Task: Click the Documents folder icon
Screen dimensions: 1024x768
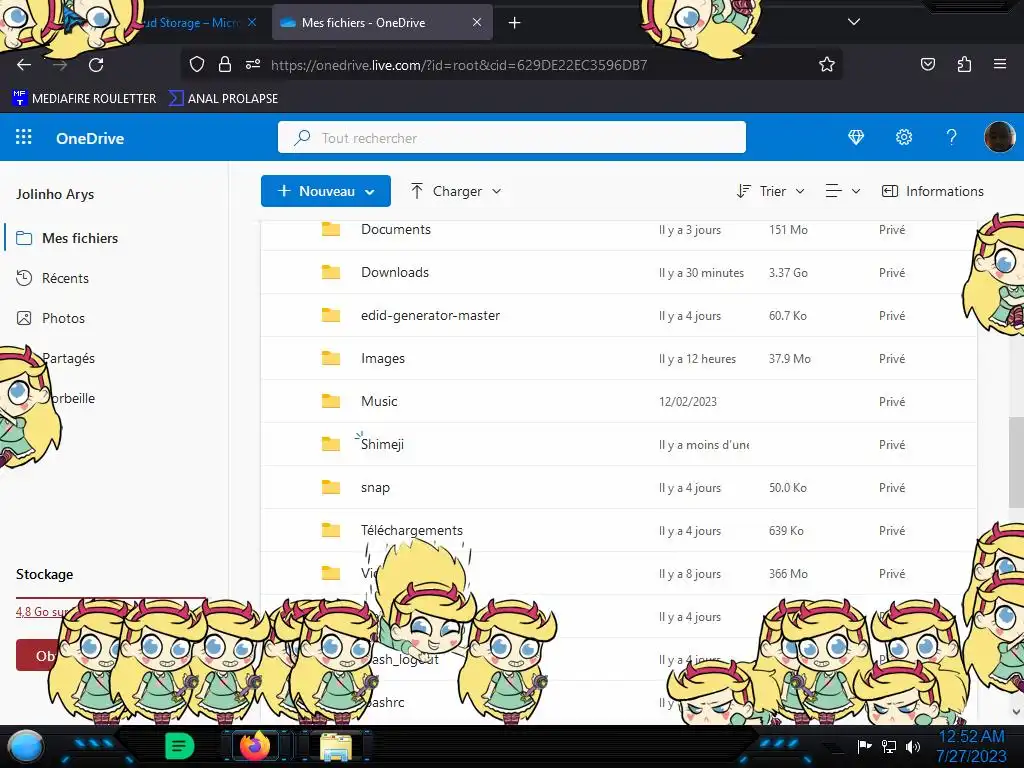Action: [x=331, y=229]
